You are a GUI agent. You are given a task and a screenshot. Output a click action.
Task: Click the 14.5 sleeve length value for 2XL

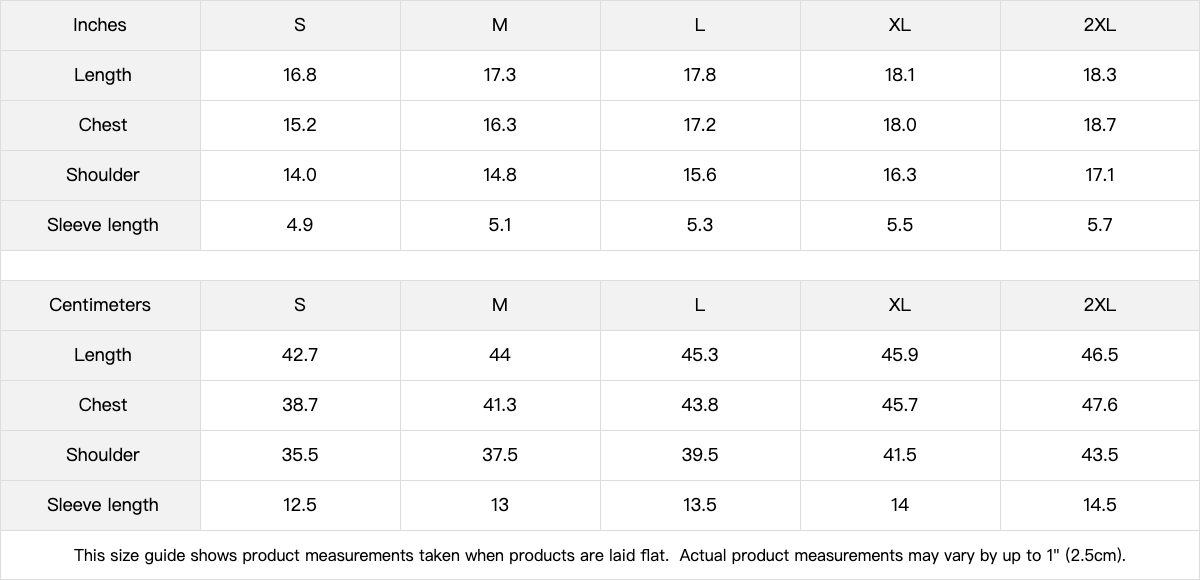pyautogui.click(x=1099, y=505)
